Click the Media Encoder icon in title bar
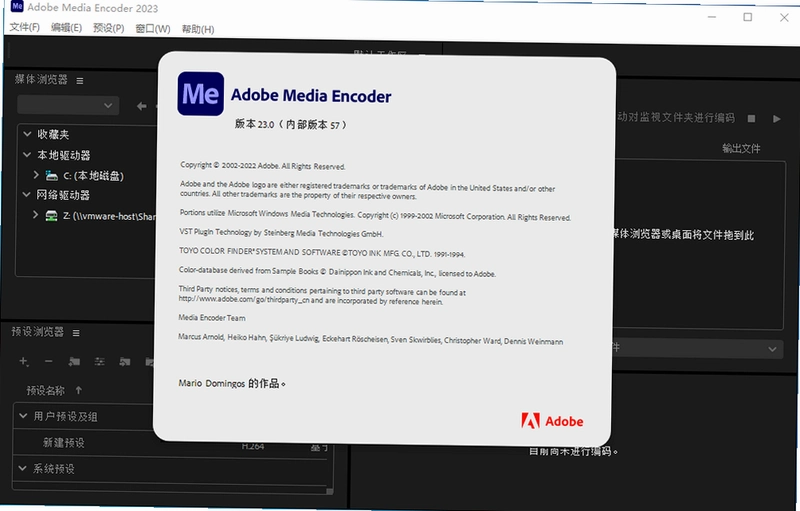Viewport: 800px width, 511px height. pyautogui.click(x=17, y=6)
